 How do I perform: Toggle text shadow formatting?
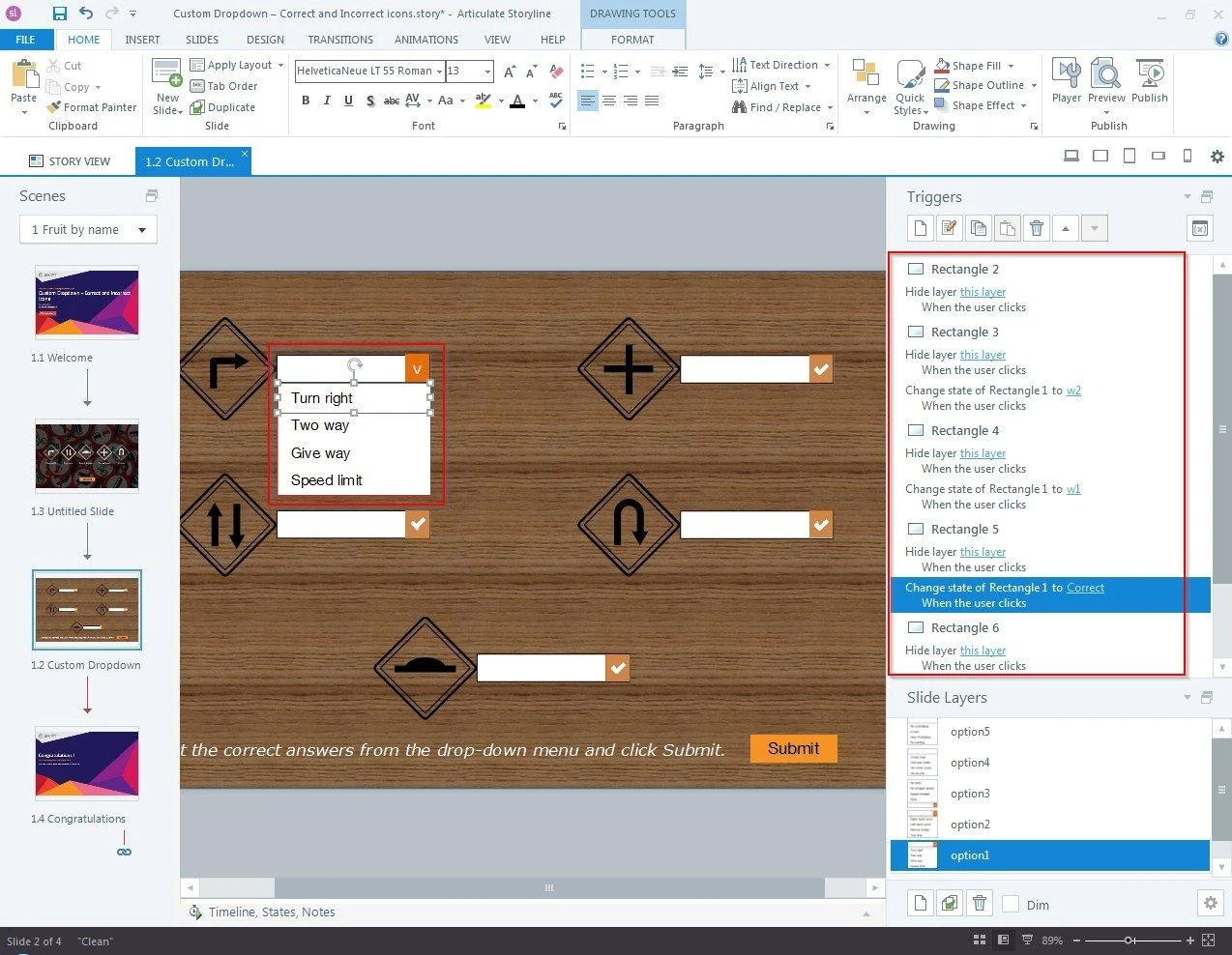click(x=369, y=101)
